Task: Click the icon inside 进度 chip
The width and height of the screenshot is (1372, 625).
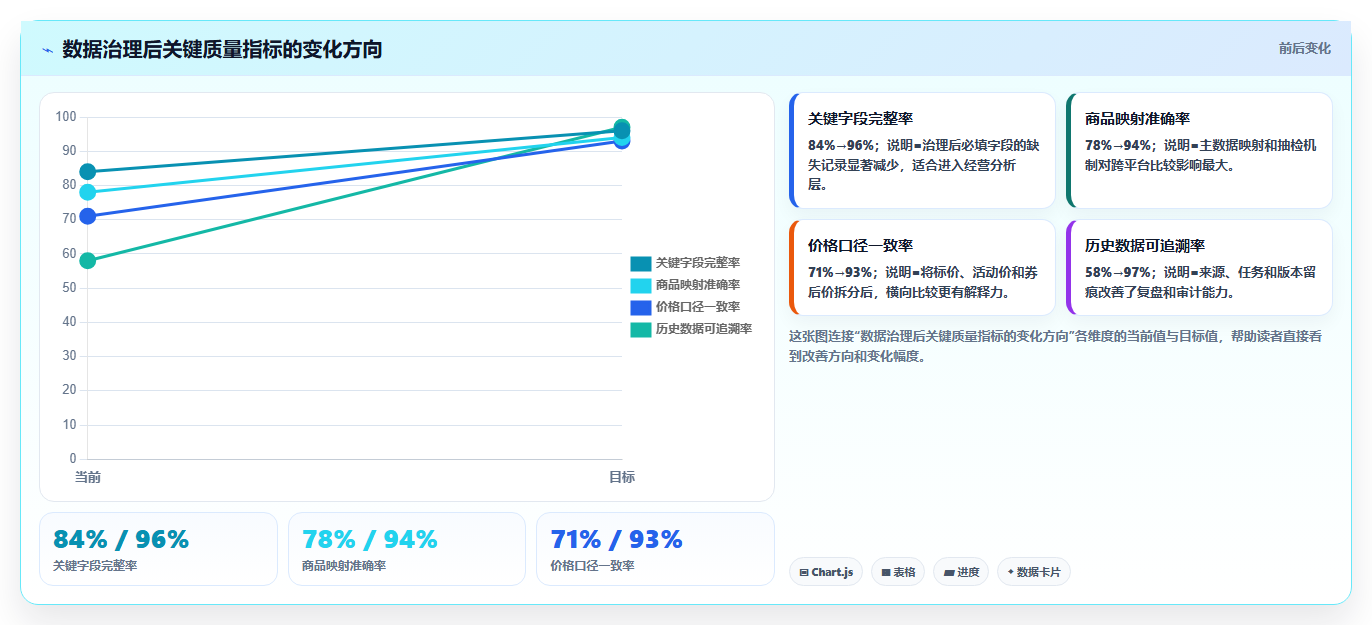Action: [949, 573]
